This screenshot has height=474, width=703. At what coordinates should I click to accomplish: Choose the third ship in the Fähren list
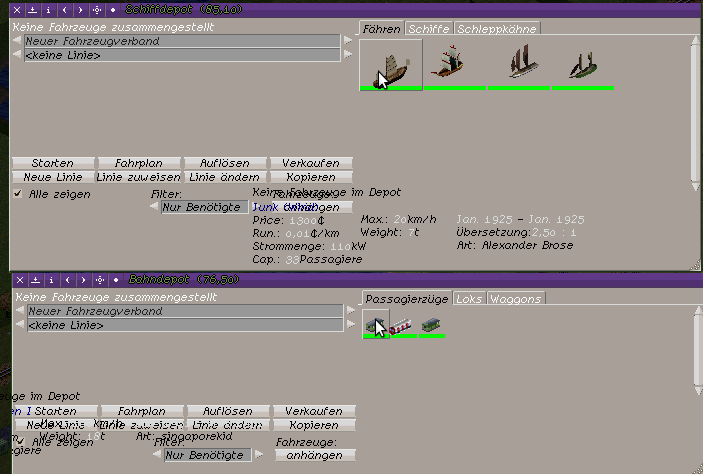518,64
